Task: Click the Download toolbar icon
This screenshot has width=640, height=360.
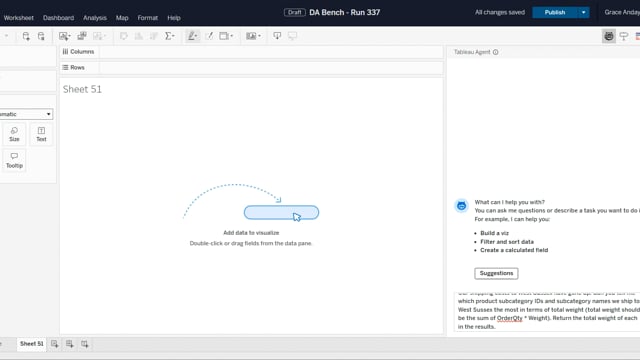Action: [x=277, y=36]
